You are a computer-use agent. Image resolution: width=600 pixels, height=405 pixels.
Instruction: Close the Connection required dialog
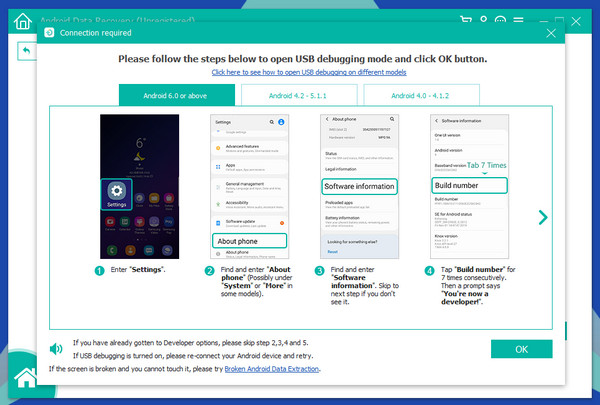tap(551, 33)
